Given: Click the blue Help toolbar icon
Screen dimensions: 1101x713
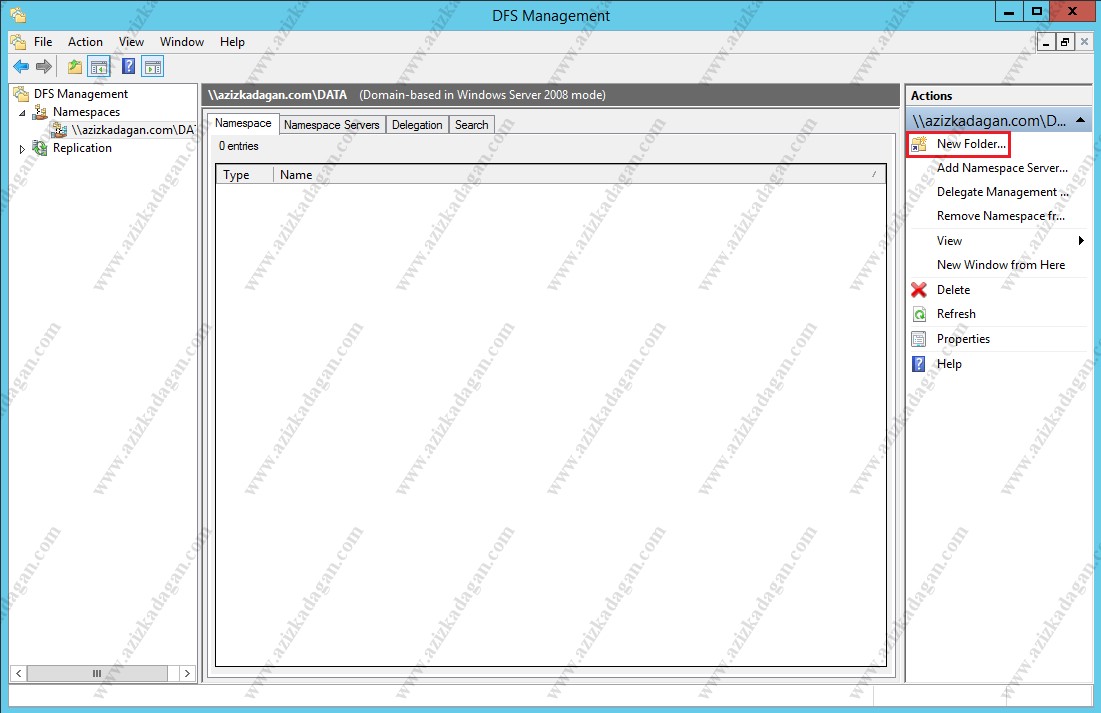Looking at the screenshot, I should pyautogui.click(x=128, y=67).
